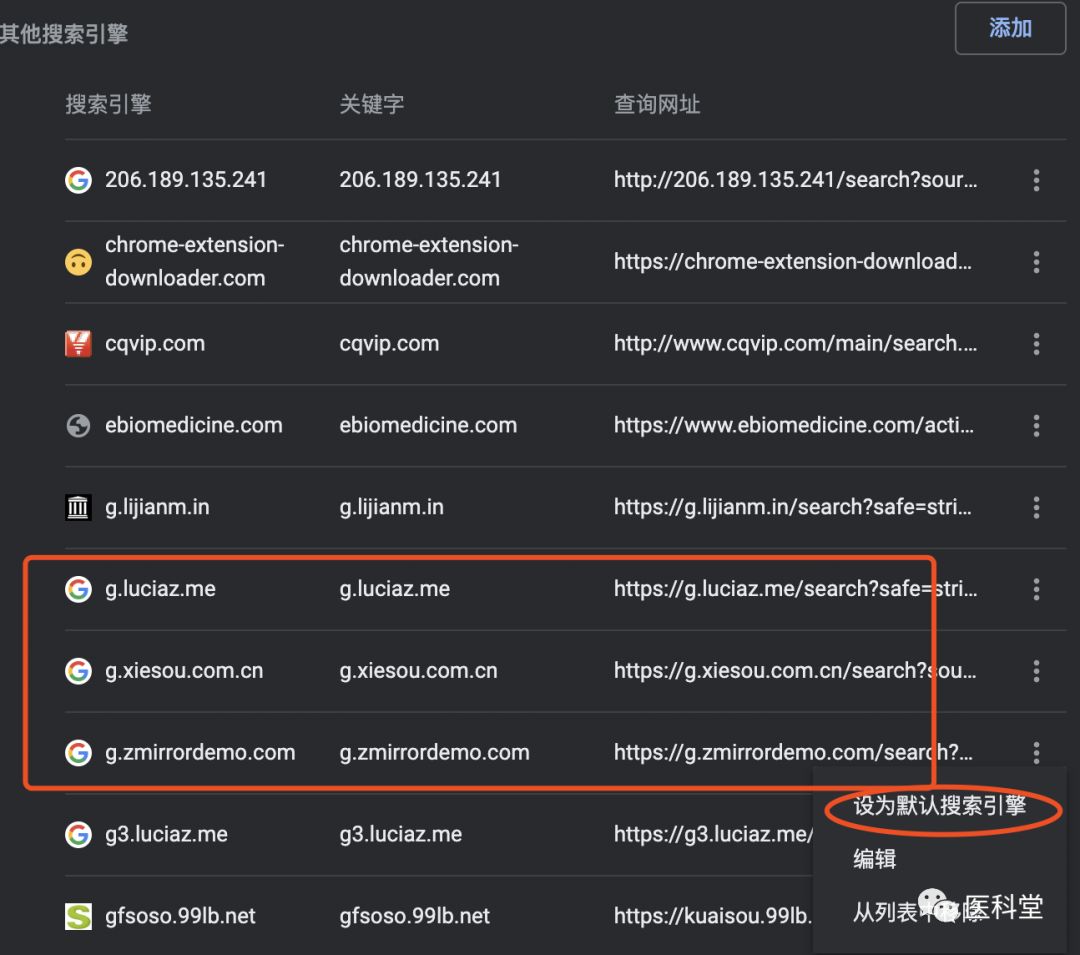Screen dimensions: 1080x955
Task: Click keyword cell g.zmirrordemo.com
Action: 434,753
